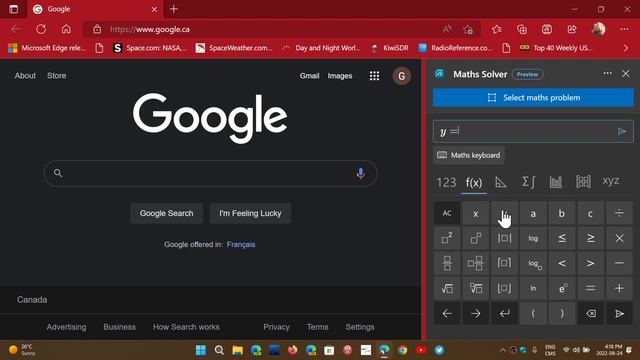This screenshot has width=640, height=360.
Task: Insert the nth root key
Action: tap(476, 289)
